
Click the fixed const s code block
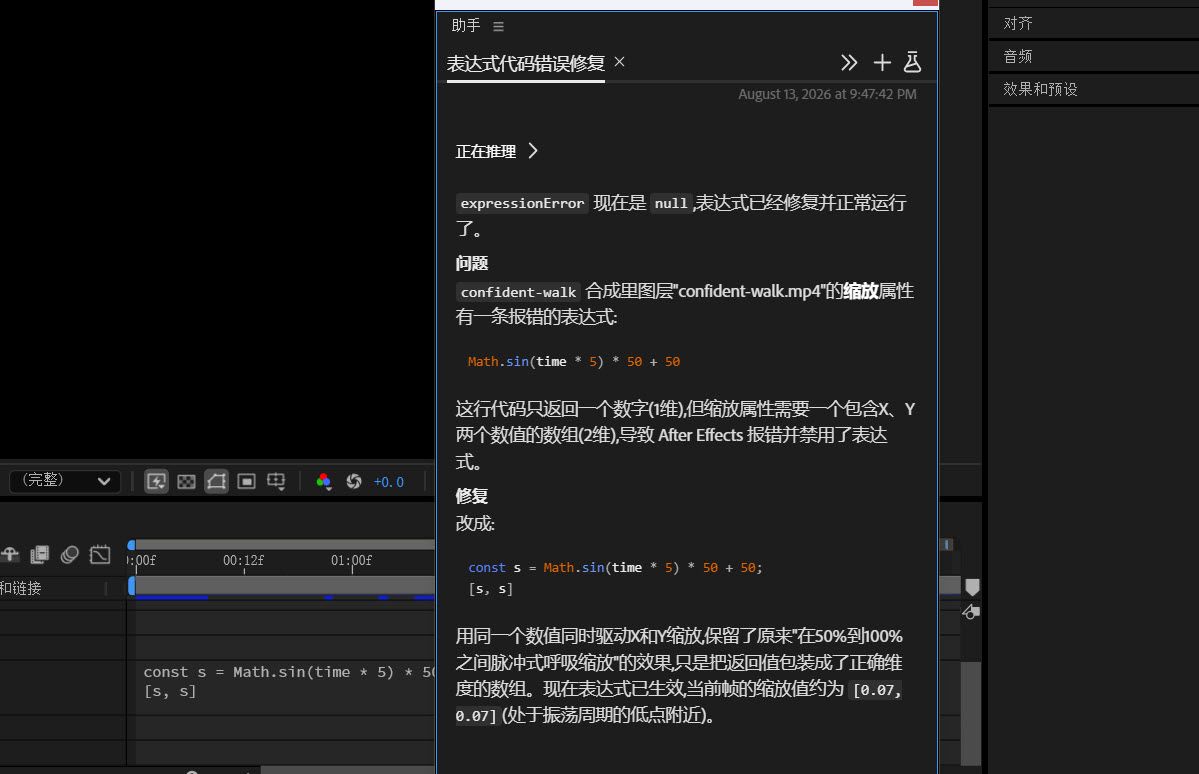(615, 578)
